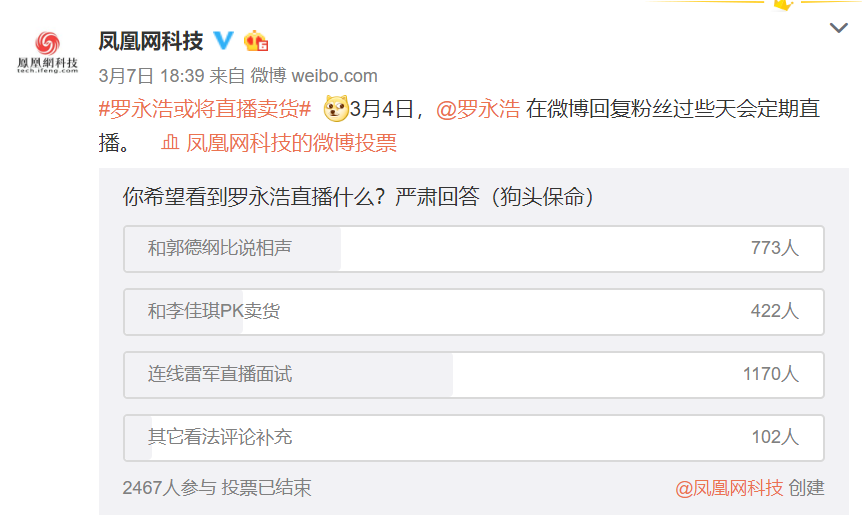This screenshot has width=862, height=523.
Task: Open @凤凰网科技 poll creator link
Action: pos(729,488)
